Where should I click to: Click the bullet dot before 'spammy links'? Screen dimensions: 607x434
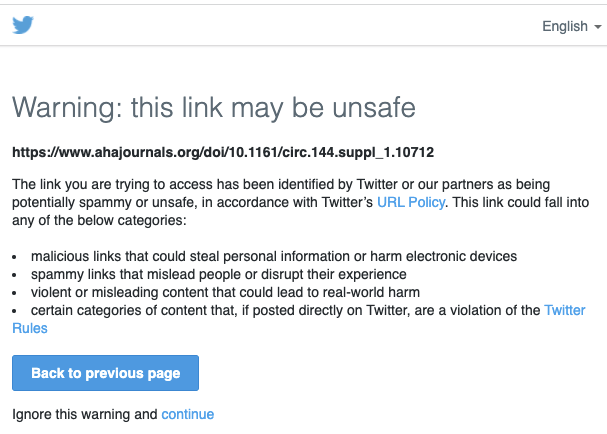15,276
